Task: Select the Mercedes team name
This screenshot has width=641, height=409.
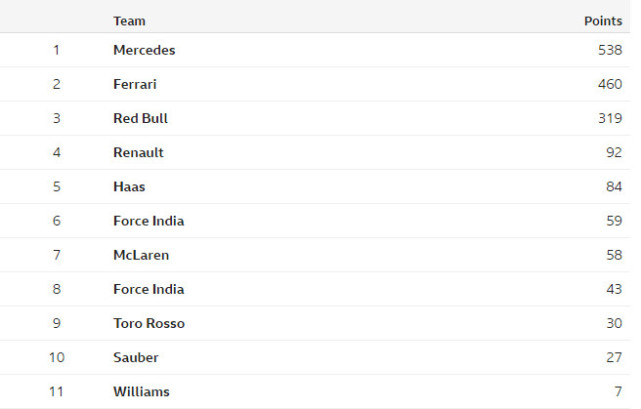Action: (144, 50)
